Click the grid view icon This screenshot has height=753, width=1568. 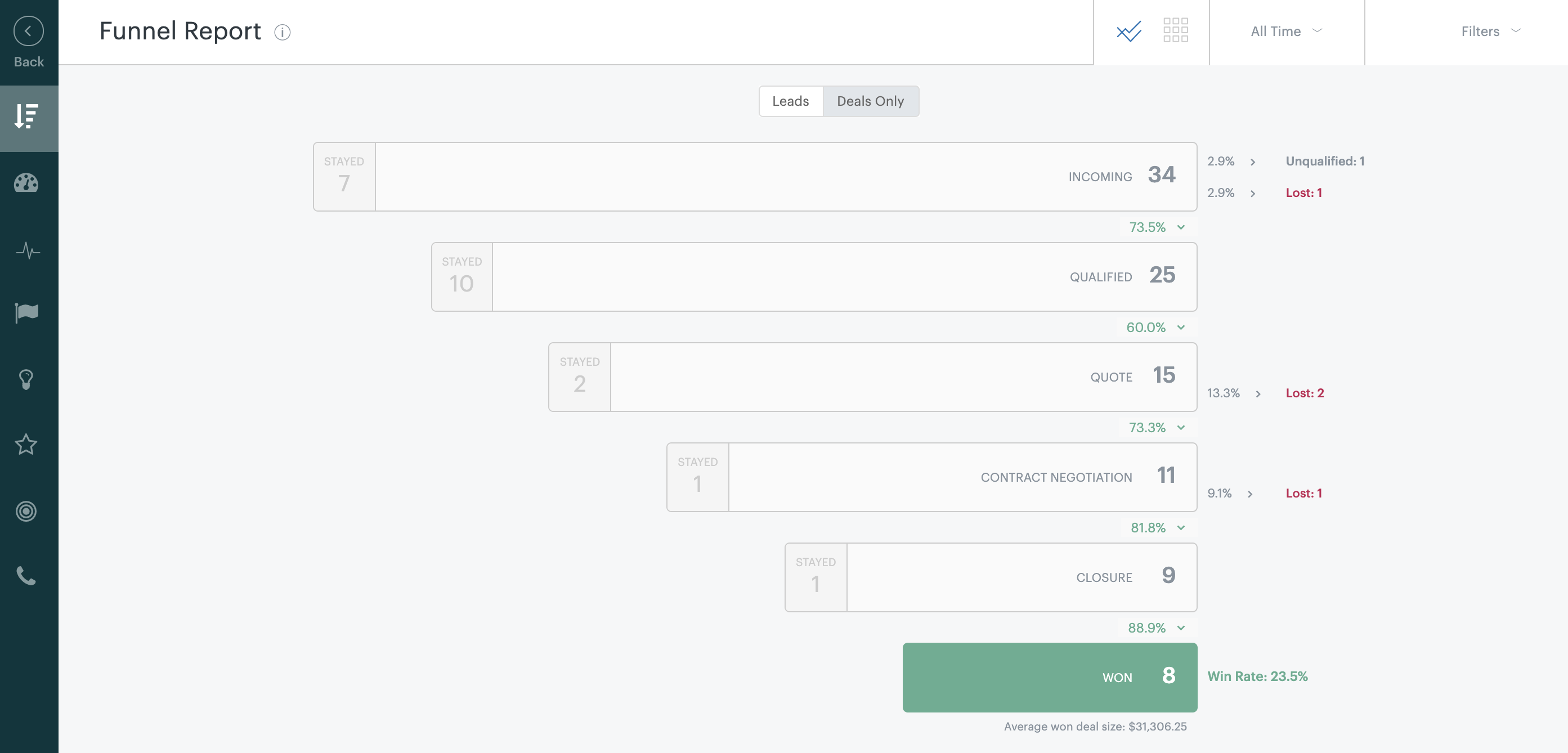[1176, 30]
